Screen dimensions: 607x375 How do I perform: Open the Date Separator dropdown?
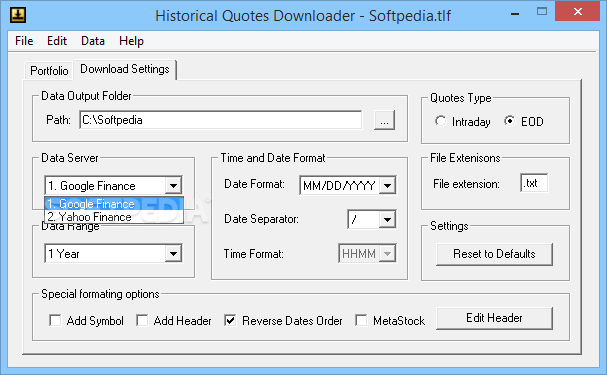click(x=387, y=220)
